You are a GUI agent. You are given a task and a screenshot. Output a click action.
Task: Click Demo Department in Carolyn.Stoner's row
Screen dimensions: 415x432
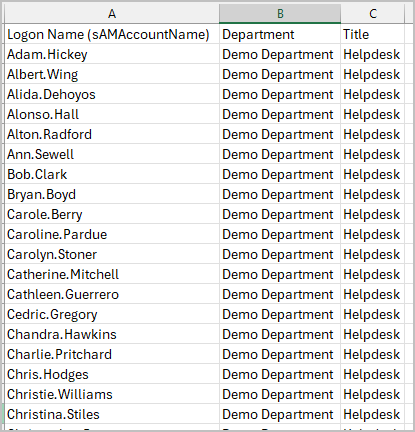280,254
